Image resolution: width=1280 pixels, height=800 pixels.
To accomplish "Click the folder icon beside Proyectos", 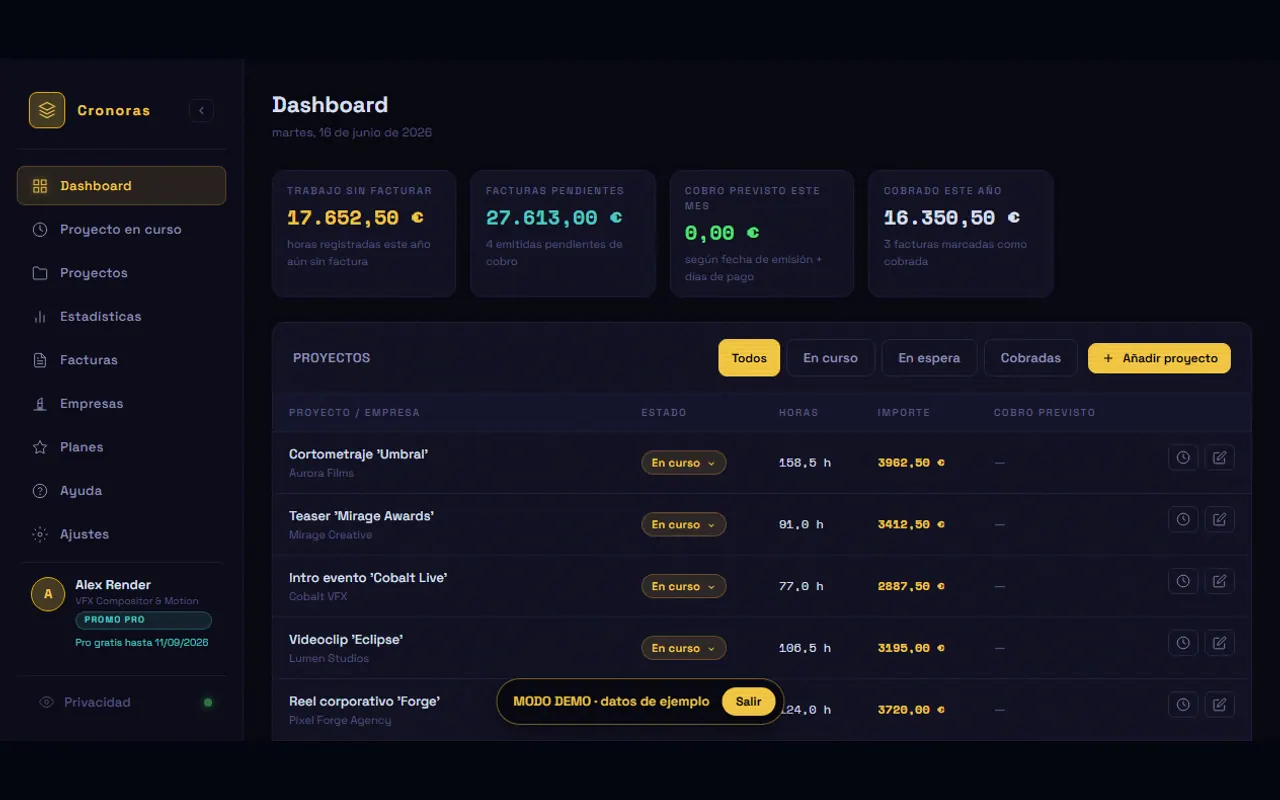I will point(40,273).
